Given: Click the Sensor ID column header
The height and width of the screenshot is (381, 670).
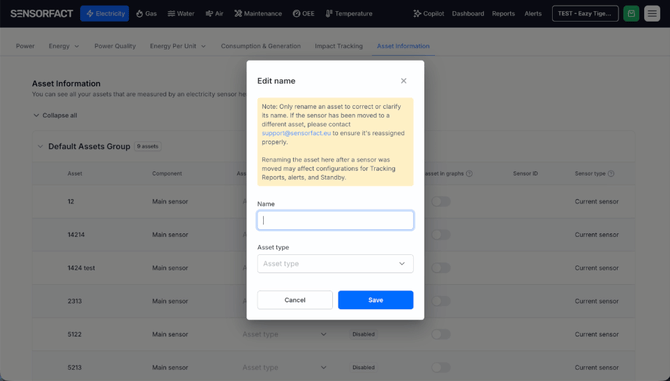Looking at the screenshot, I should point(525,174).
